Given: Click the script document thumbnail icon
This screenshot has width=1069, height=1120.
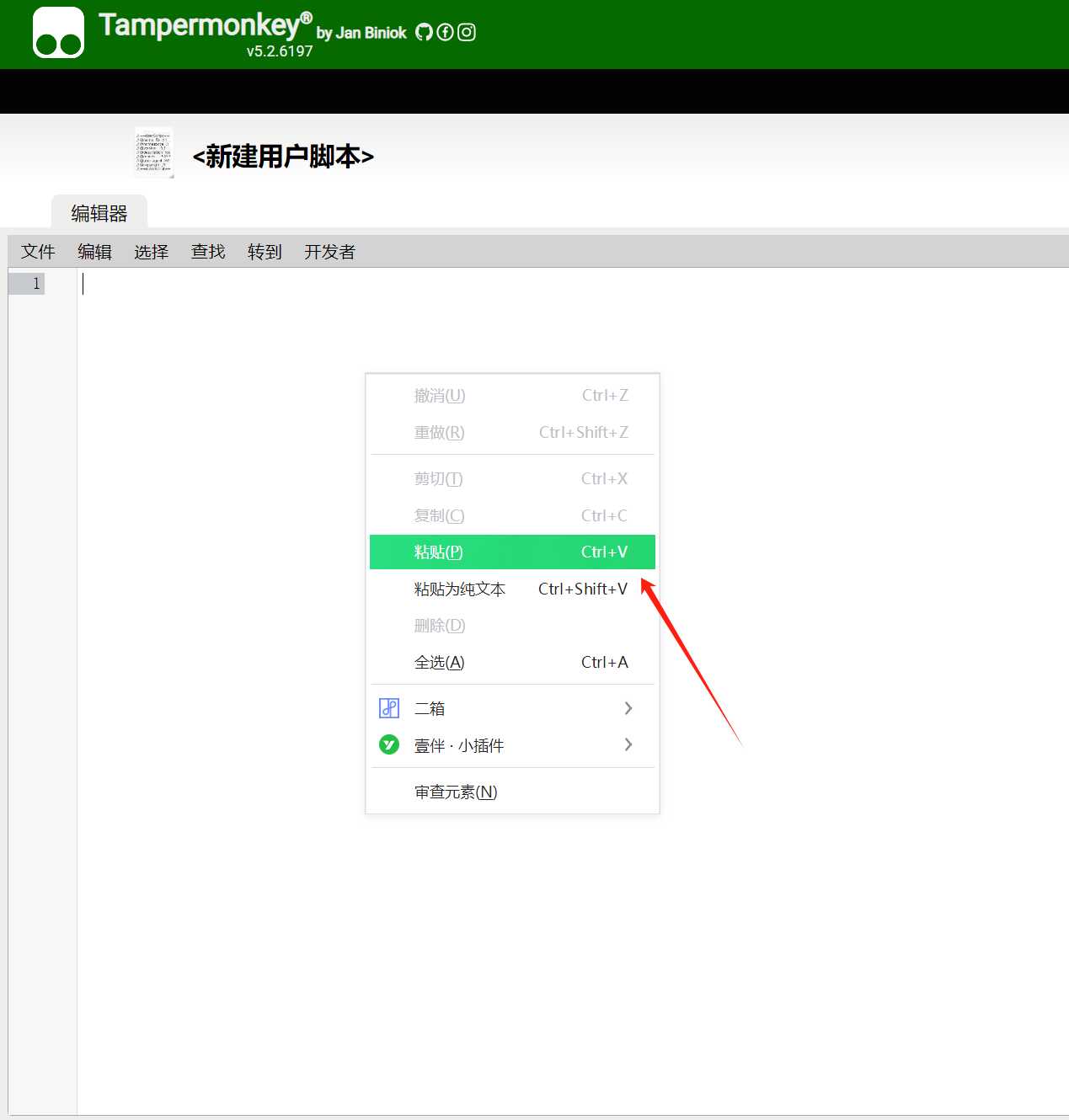Looking at the screenshot, I should (153, 152).
